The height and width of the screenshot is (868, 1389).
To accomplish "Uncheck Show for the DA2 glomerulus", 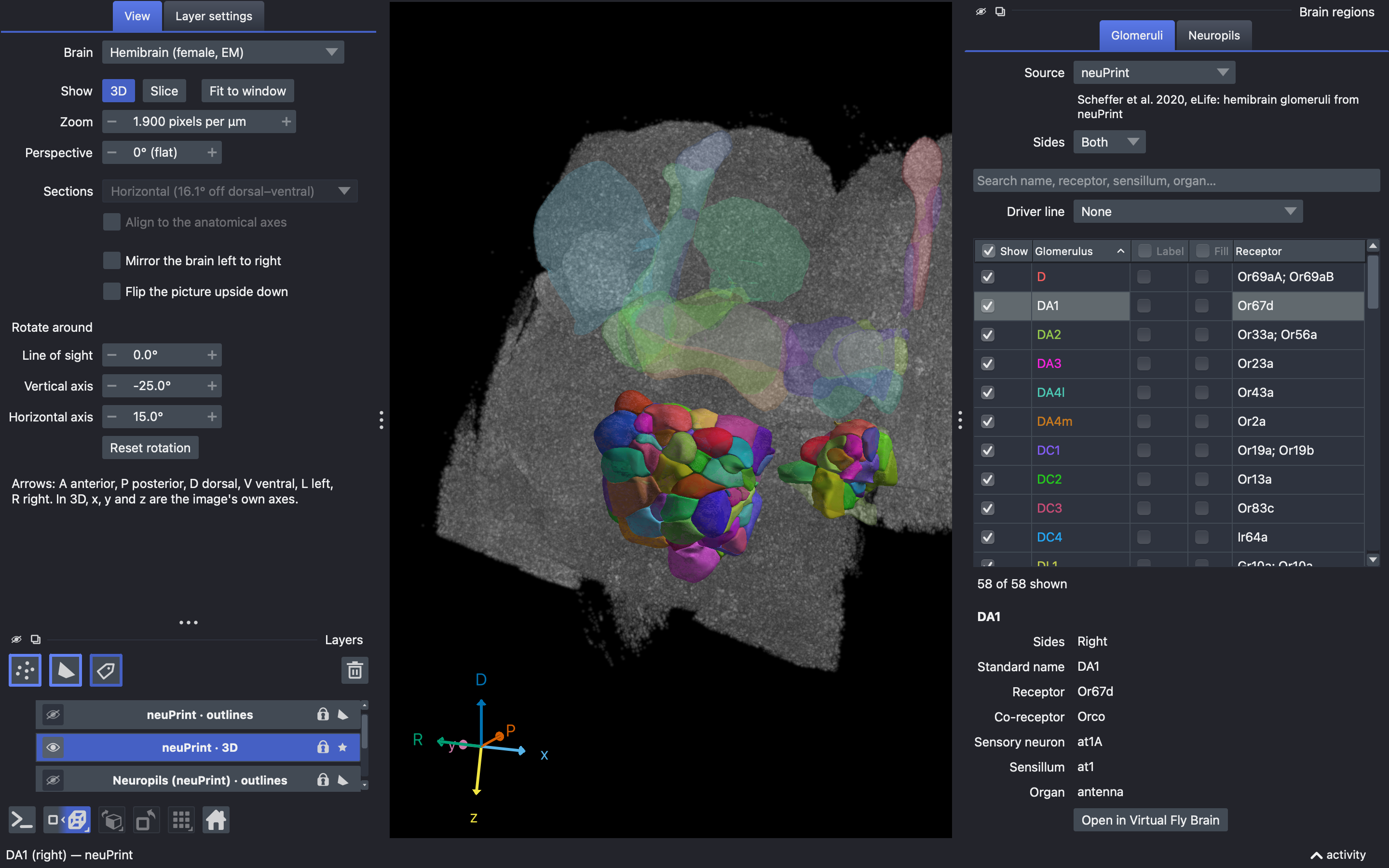I will [987, 335].
